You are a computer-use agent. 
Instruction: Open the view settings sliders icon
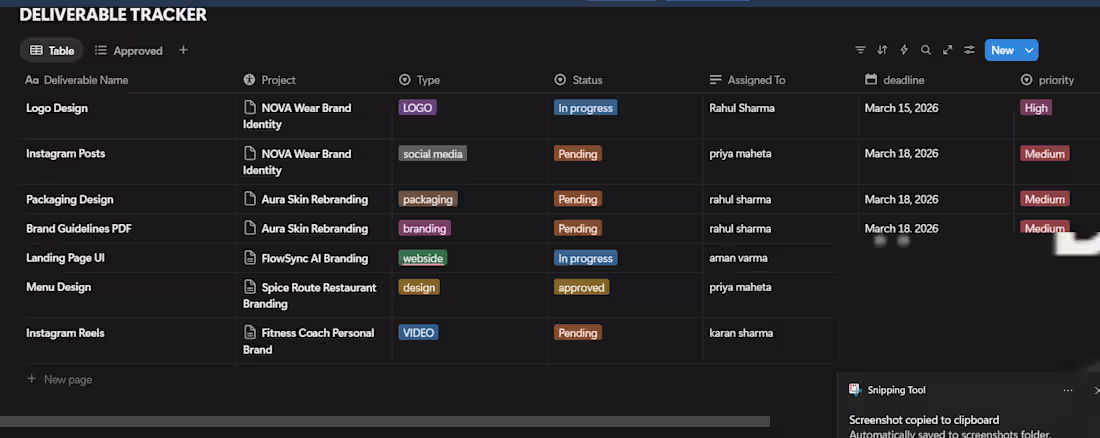[969, 50]
